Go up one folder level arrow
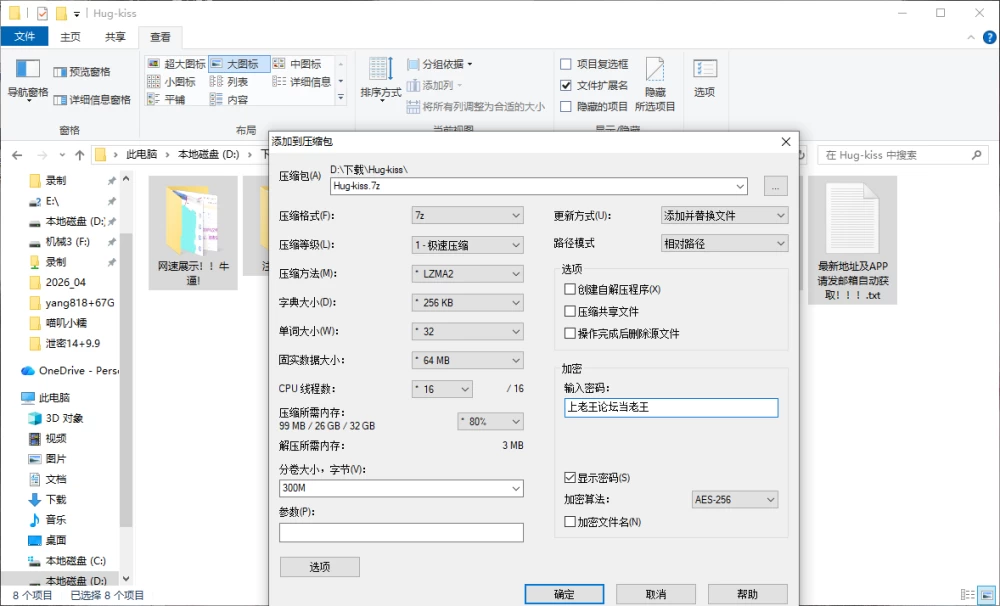Viewport: 1000px width, 606px height. 80,155
